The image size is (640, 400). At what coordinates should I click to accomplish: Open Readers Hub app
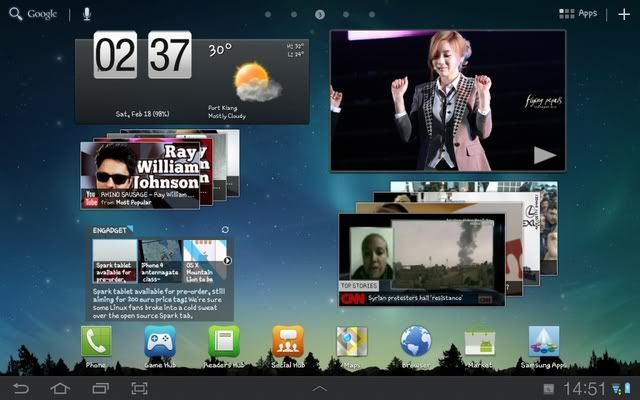pyautogui.click(x=224, y=342)
